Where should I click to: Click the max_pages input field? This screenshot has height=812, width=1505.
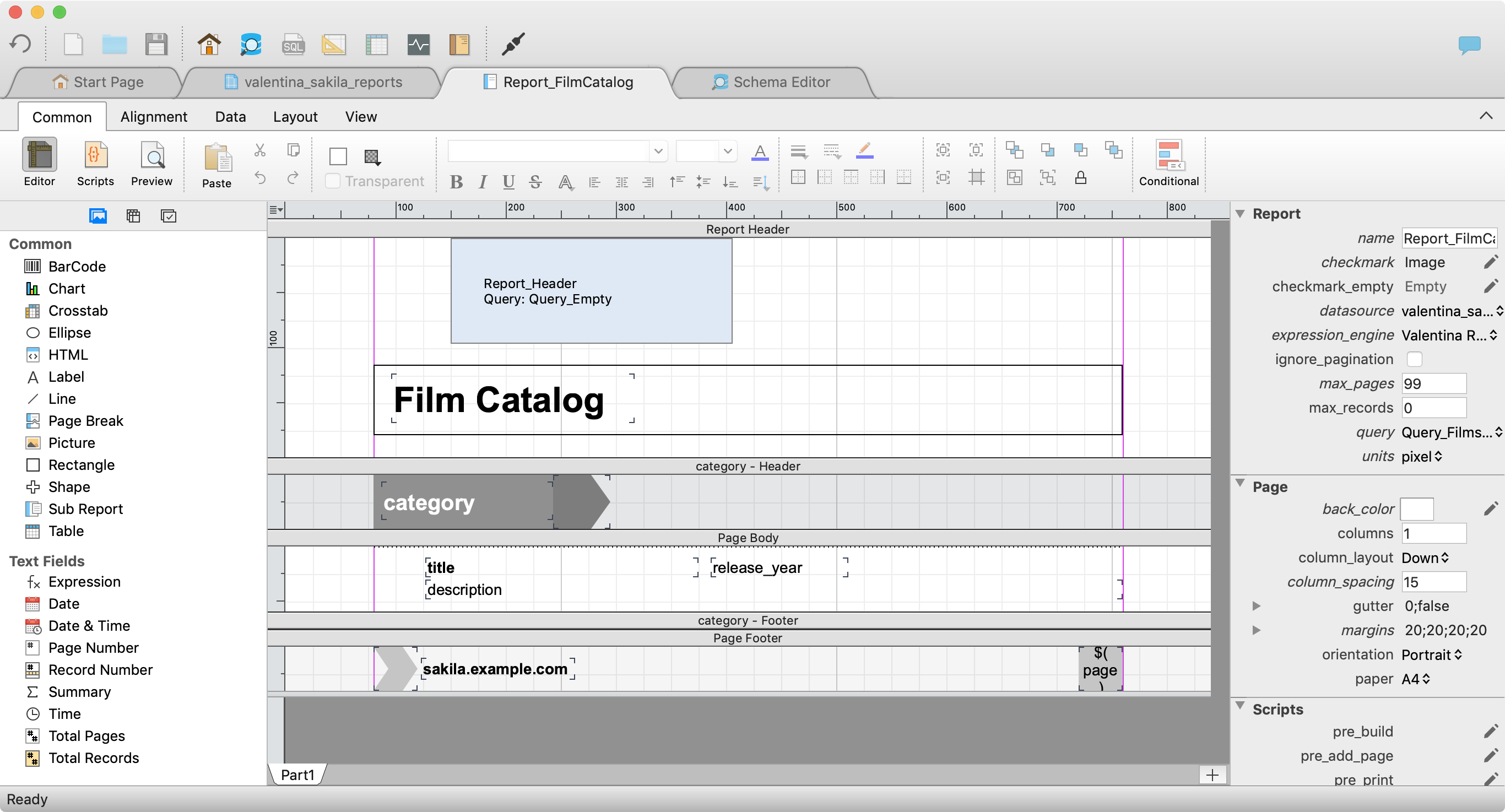coord(1434,384)
